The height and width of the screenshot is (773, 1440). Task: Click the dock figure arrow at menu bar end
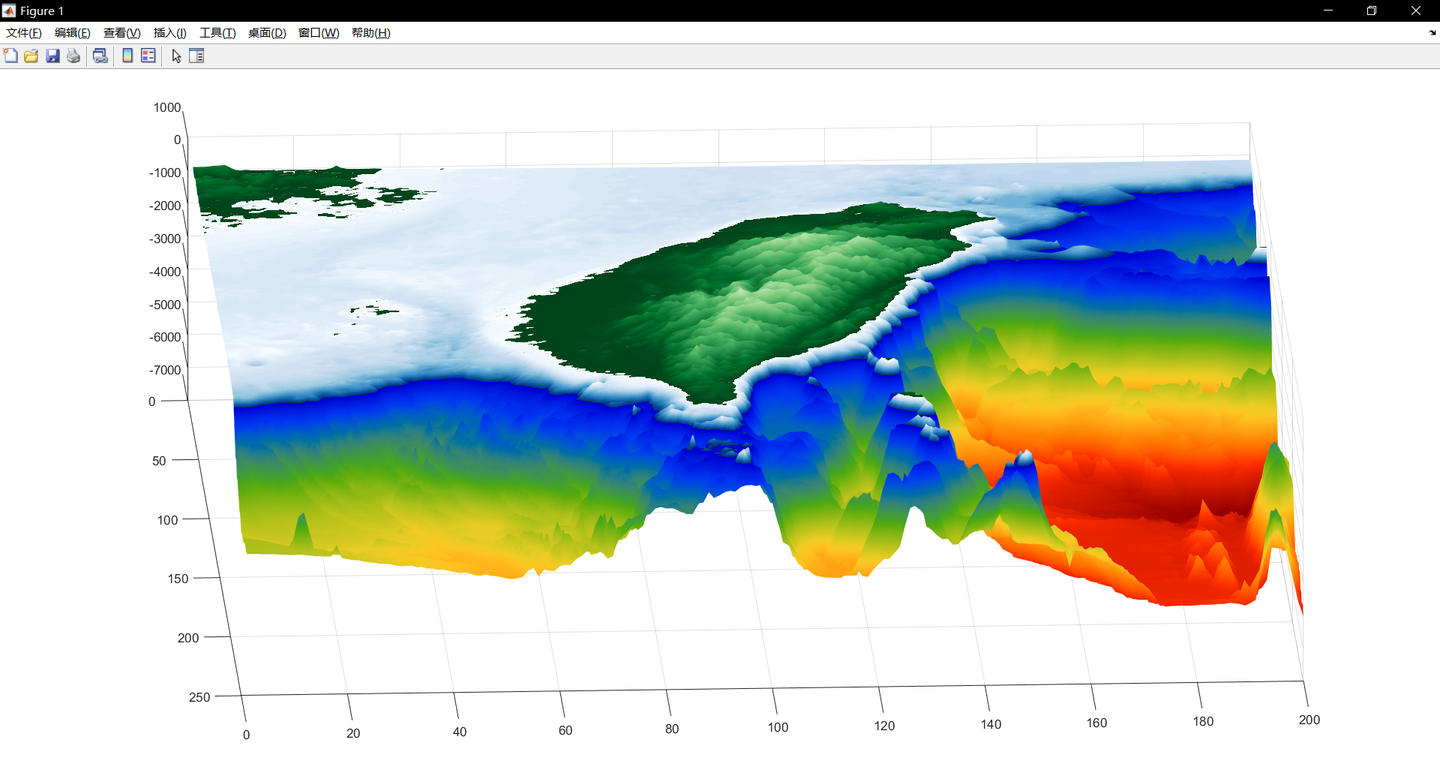coord(1432,33)
